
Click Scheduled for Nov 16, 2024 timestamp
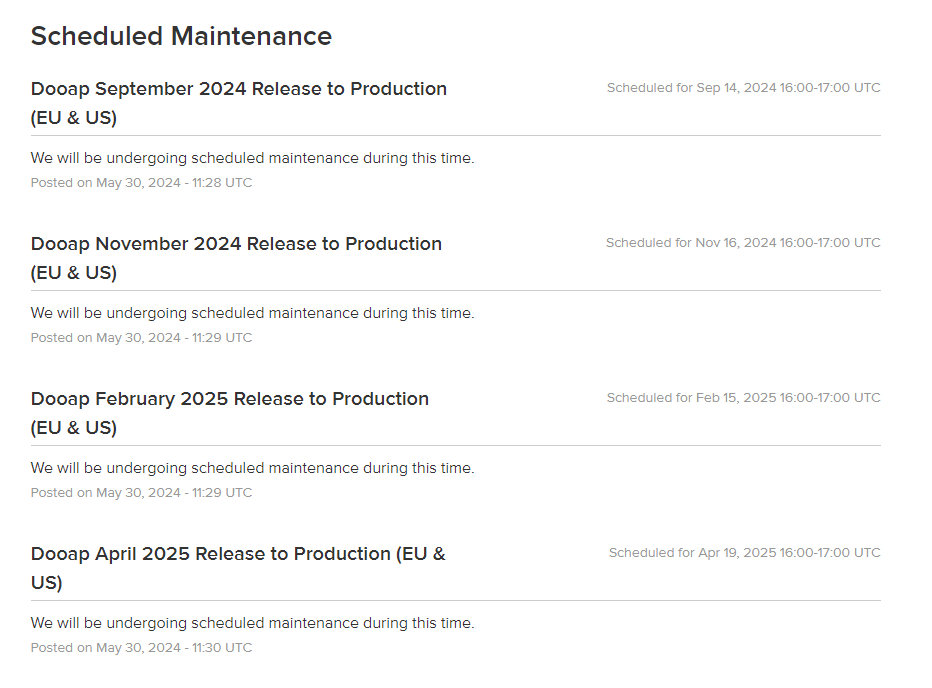click(743, 243)
